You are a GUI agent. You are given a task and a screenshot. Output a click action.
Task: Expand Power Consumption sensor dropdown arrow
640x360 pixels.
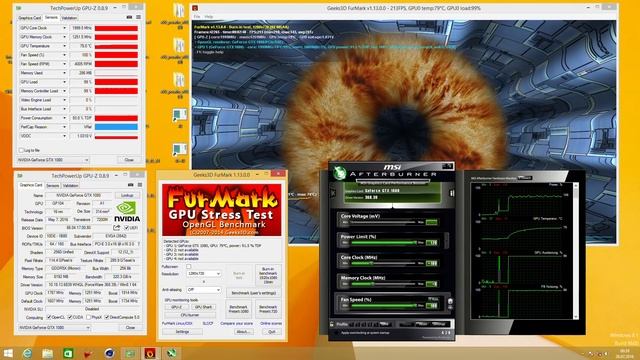pos(64,118)
